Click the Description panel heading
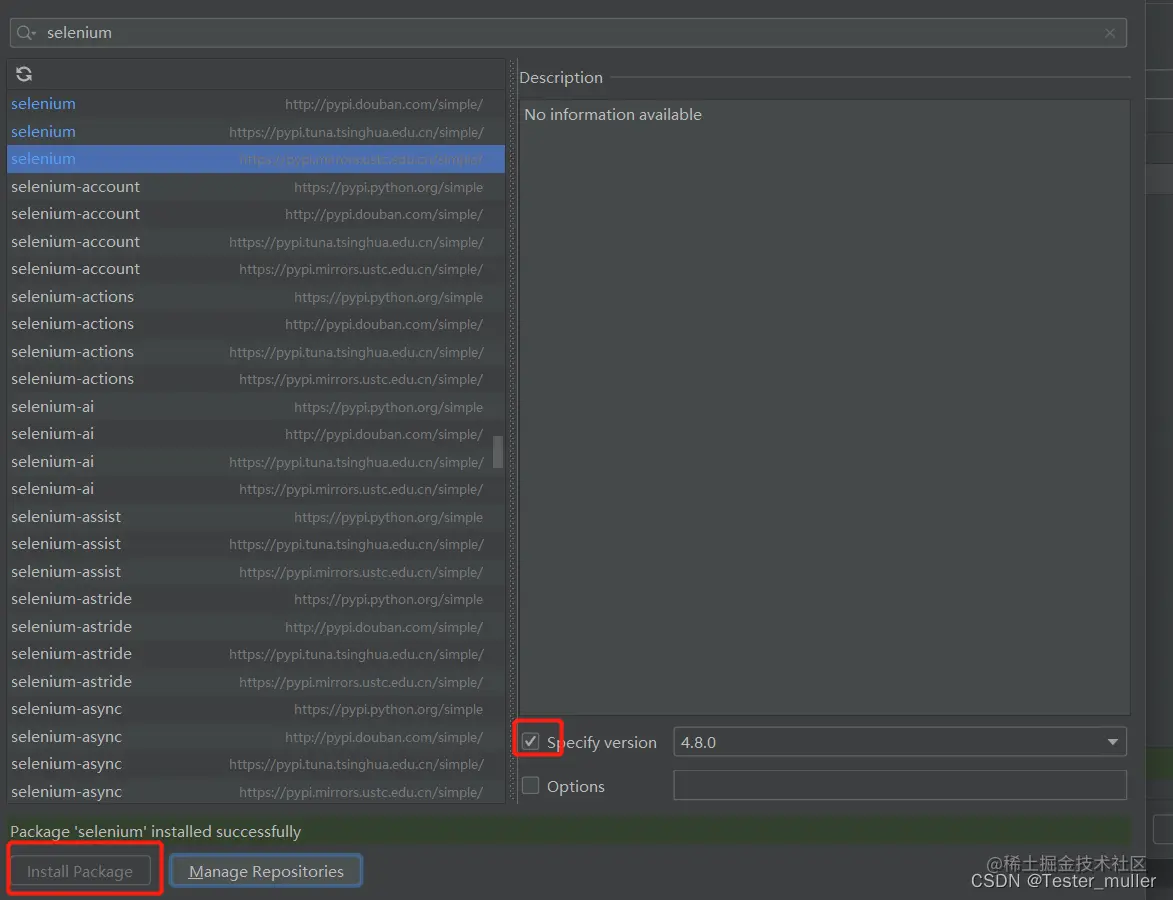Image resolution: width=1173 pixels, height=900 pixels. 561,77
